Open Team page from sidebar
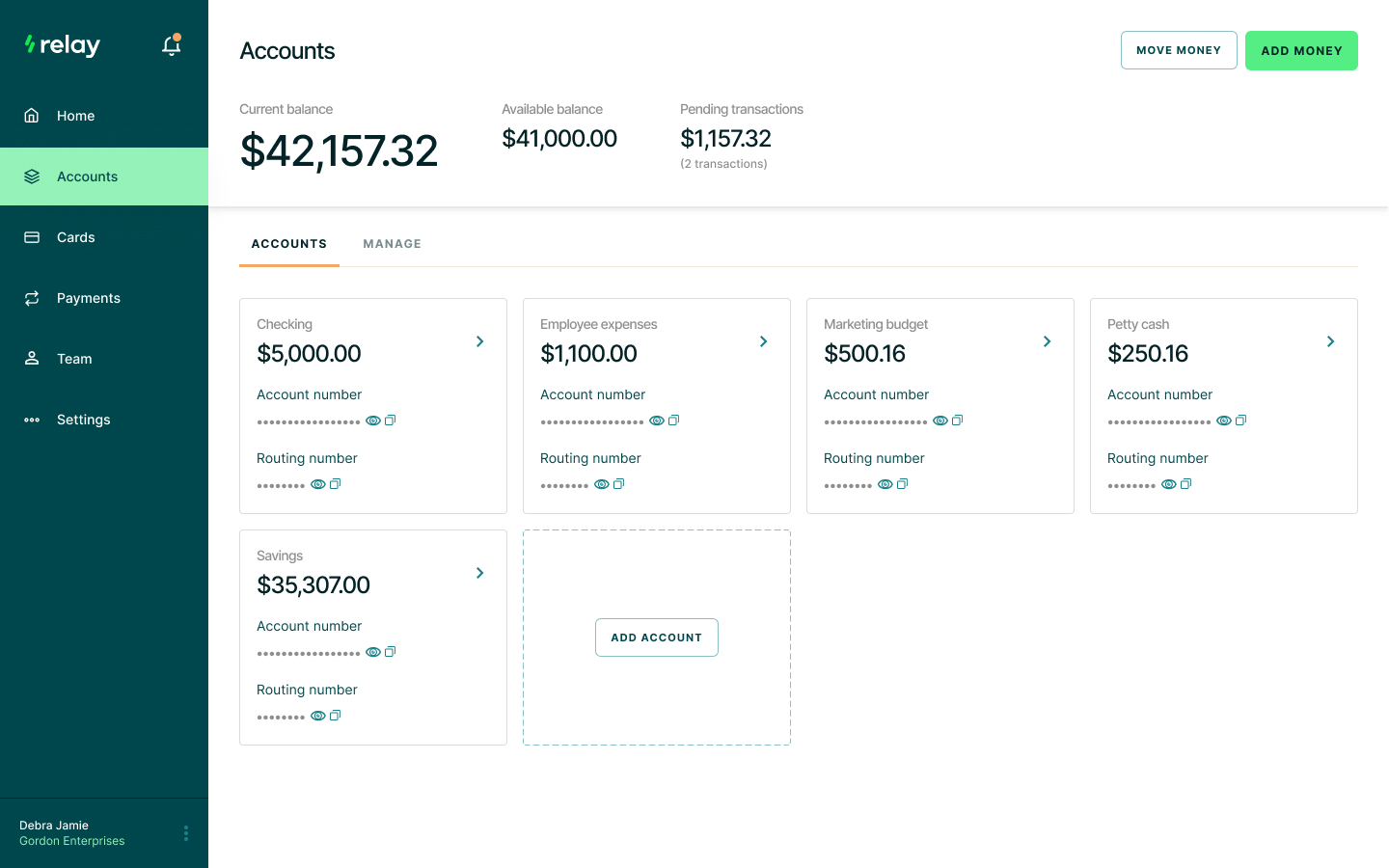This screenshot has width=1389, height=868. point(104,359)
